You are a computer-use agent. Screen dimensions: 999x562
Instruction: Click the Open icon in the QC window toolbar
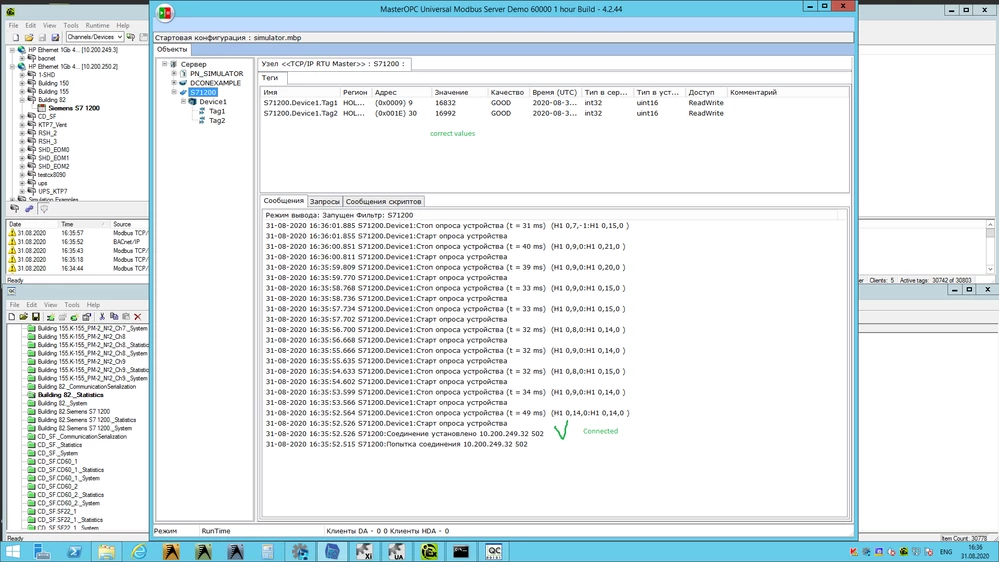[24, 317]
